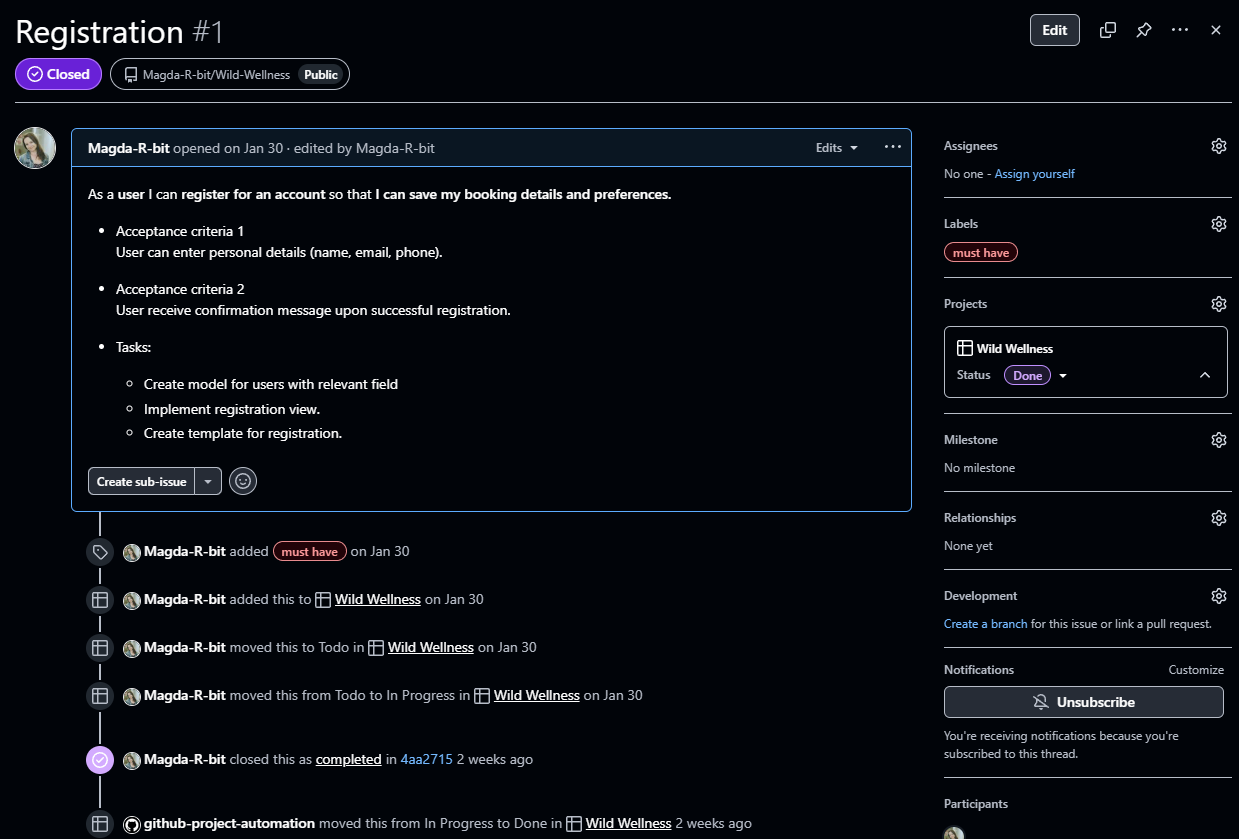Click the label tag timeline icon
The image size is (1239, 839).
[x=100, y=552]
